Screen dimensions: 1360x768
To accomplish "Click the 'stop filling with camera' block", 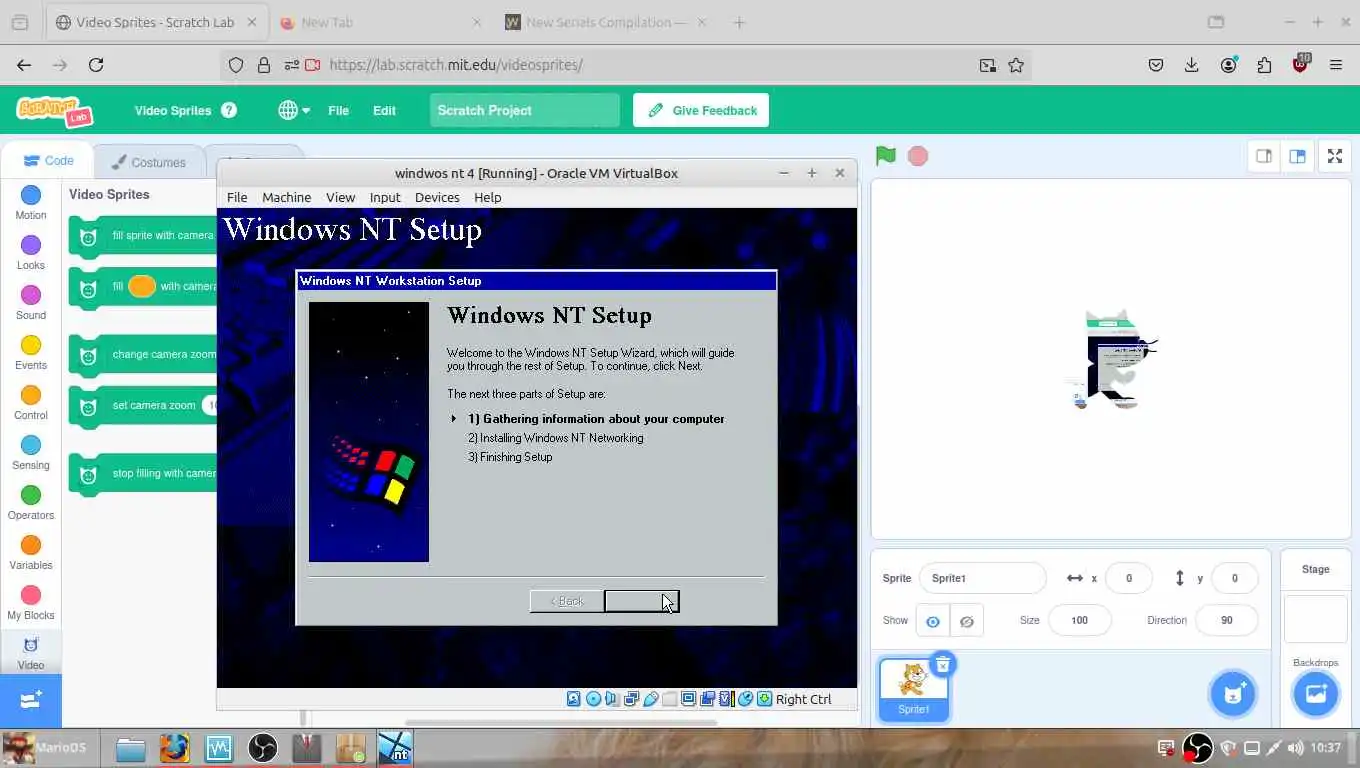I will click(143, 474).
